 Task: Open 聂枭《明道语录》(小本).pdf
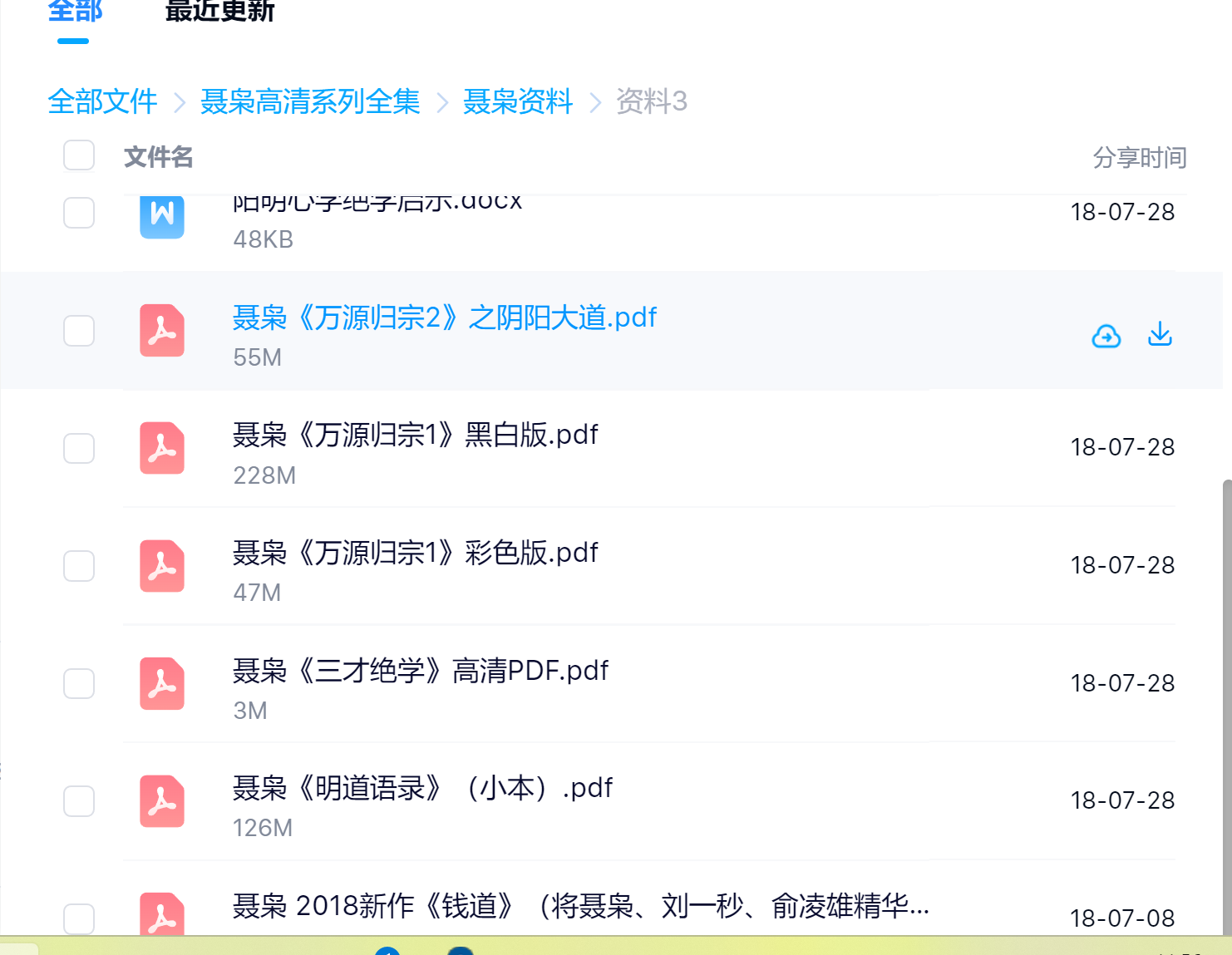coord(423,788)
